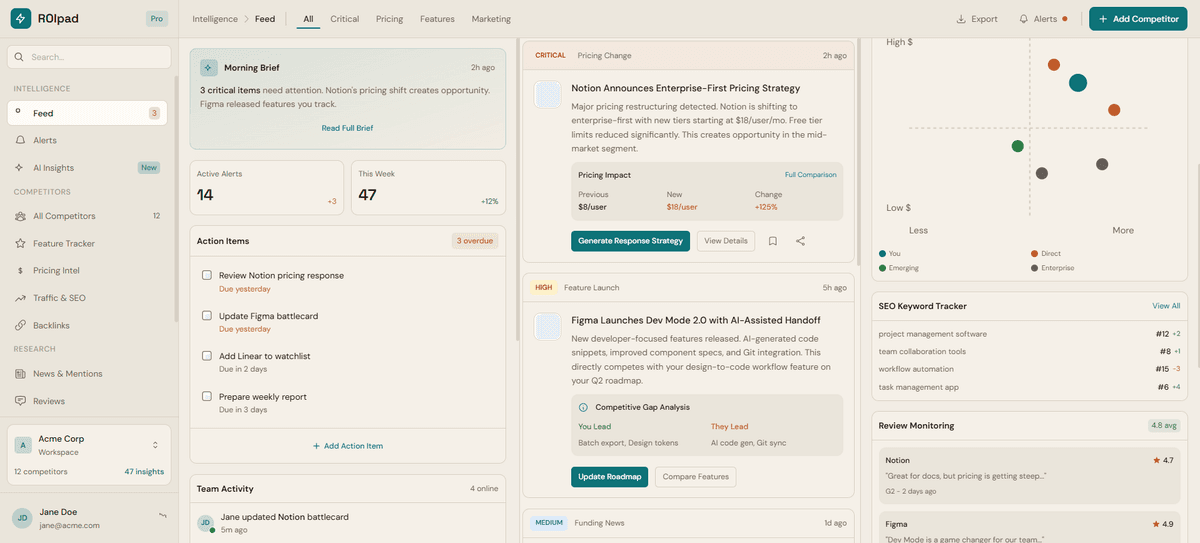1200x543 pixels.
Task: Click the Add Competitor button
Action: point(1138,19)
